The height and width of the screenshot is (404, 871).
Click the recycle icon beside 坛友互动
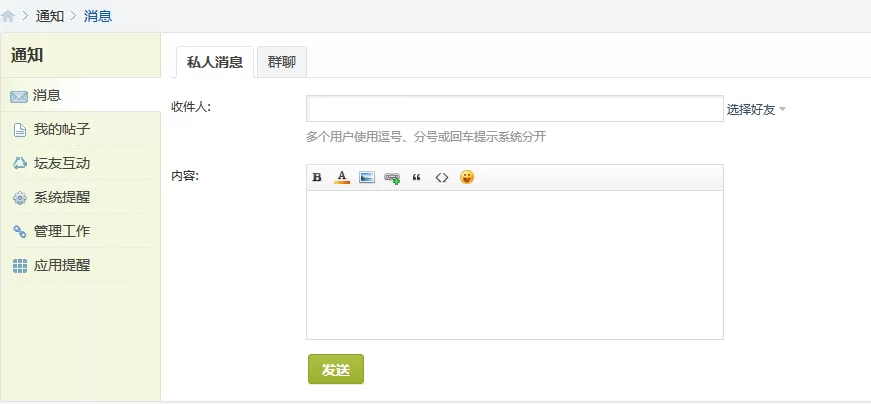(x=19, y=164)
